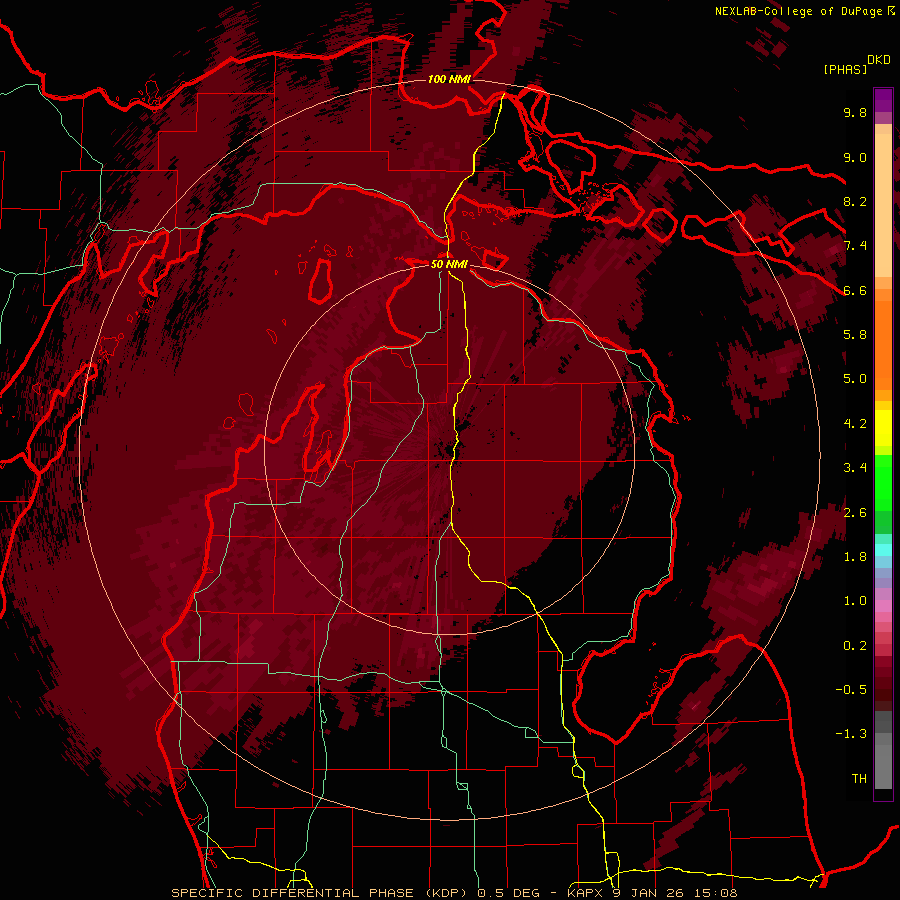Click the 1.0 value on color scale

coord(855,601)
